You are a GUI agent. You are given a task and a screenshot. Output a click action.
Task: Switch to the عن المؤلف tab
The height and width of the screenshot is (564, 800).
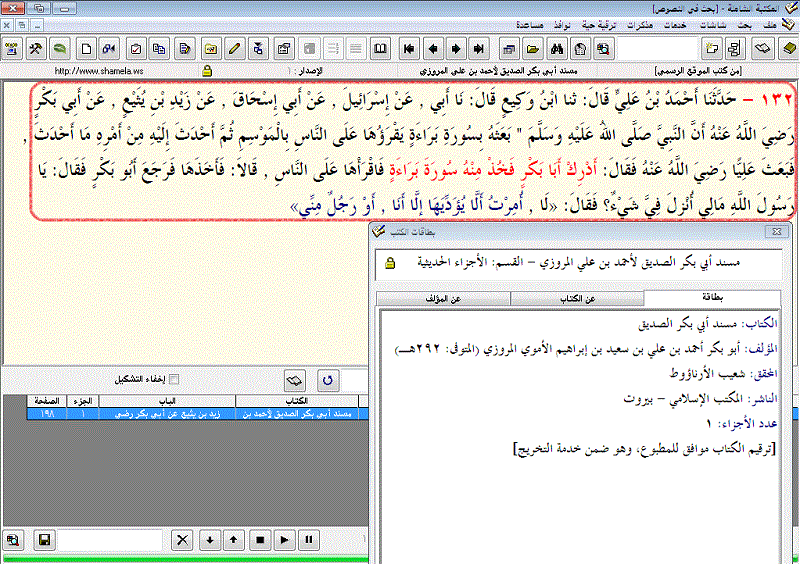tap(443, 299)
